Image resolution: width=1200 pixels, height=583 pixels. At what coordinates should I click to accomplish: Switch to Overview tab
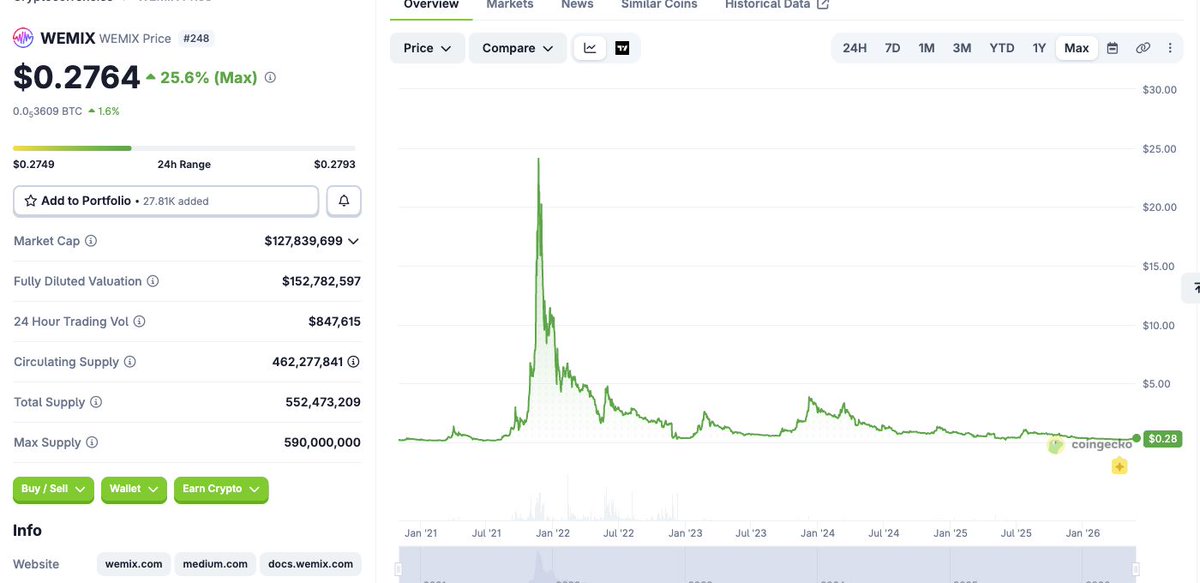[x=431, y=5]
